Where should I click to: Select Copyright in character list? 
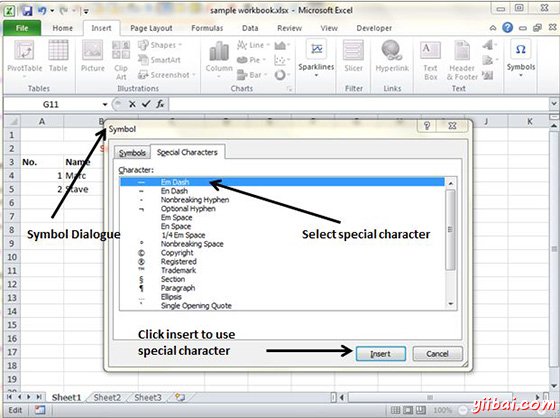[282, 253]
